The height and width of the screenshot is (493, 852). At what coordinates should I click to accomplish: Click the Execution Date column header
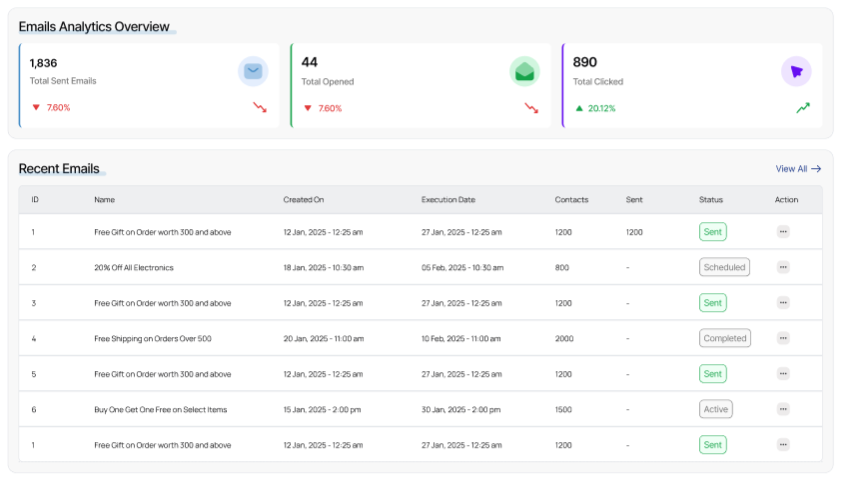448,200
